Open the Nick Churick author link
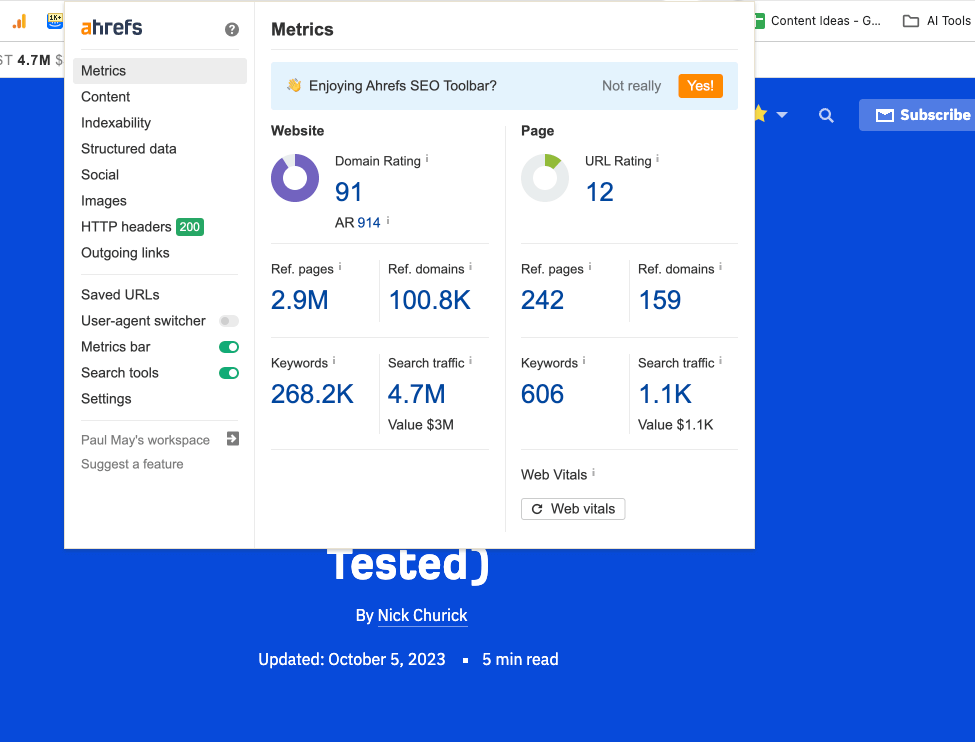The height and width of the screenshot is (749, 975). tap(422, 616)
